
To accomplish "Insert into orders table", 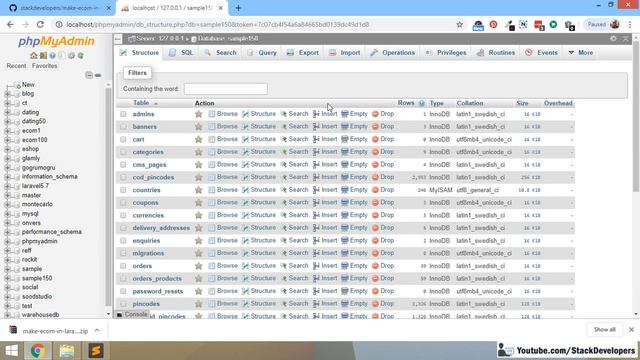I will tap(325, 266).
